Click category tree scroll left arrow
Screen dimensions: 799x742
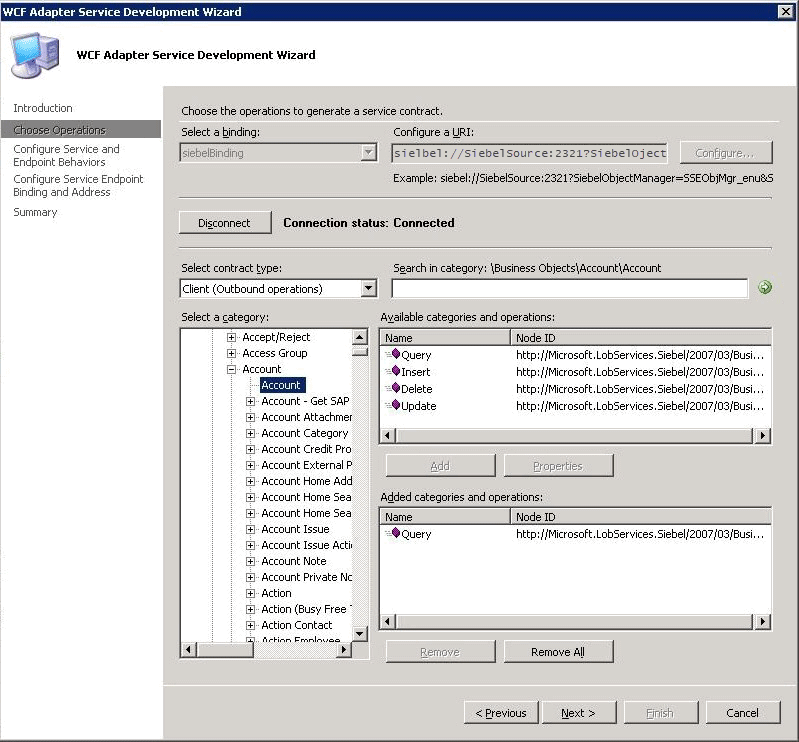pos(189,650)
